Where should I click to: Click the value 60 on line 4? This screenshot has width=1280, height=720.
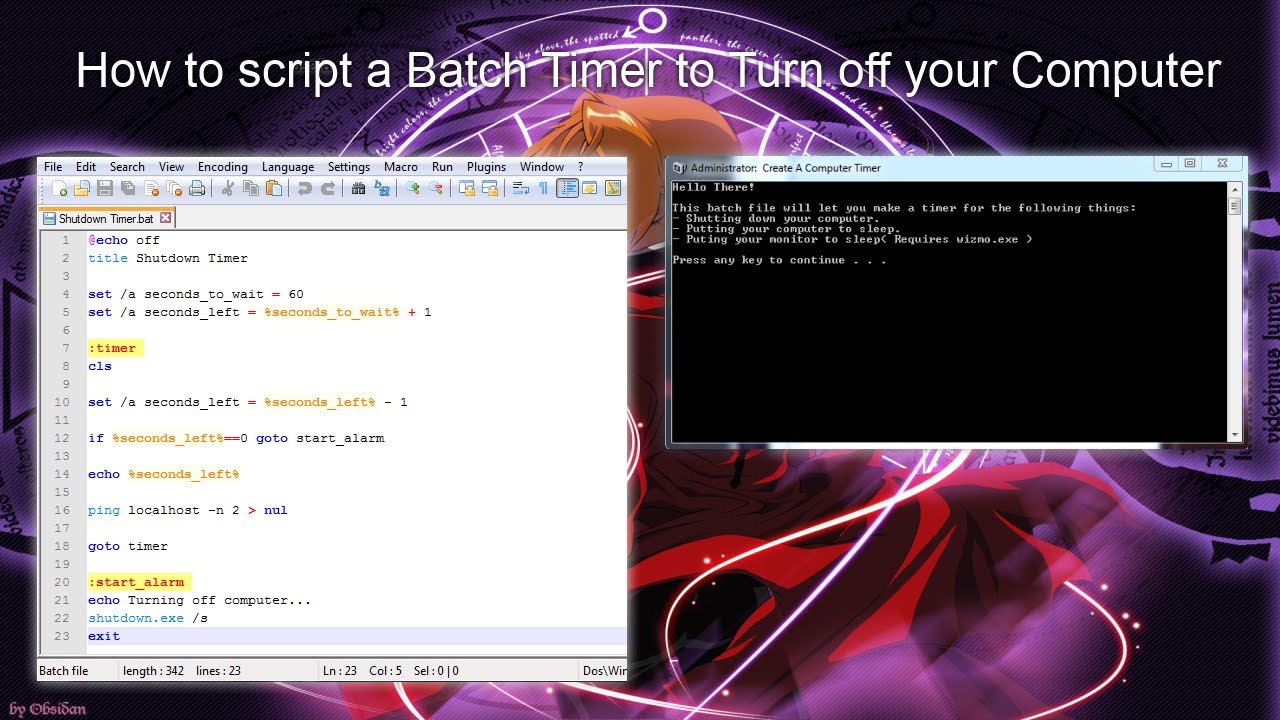click(296, 294)
